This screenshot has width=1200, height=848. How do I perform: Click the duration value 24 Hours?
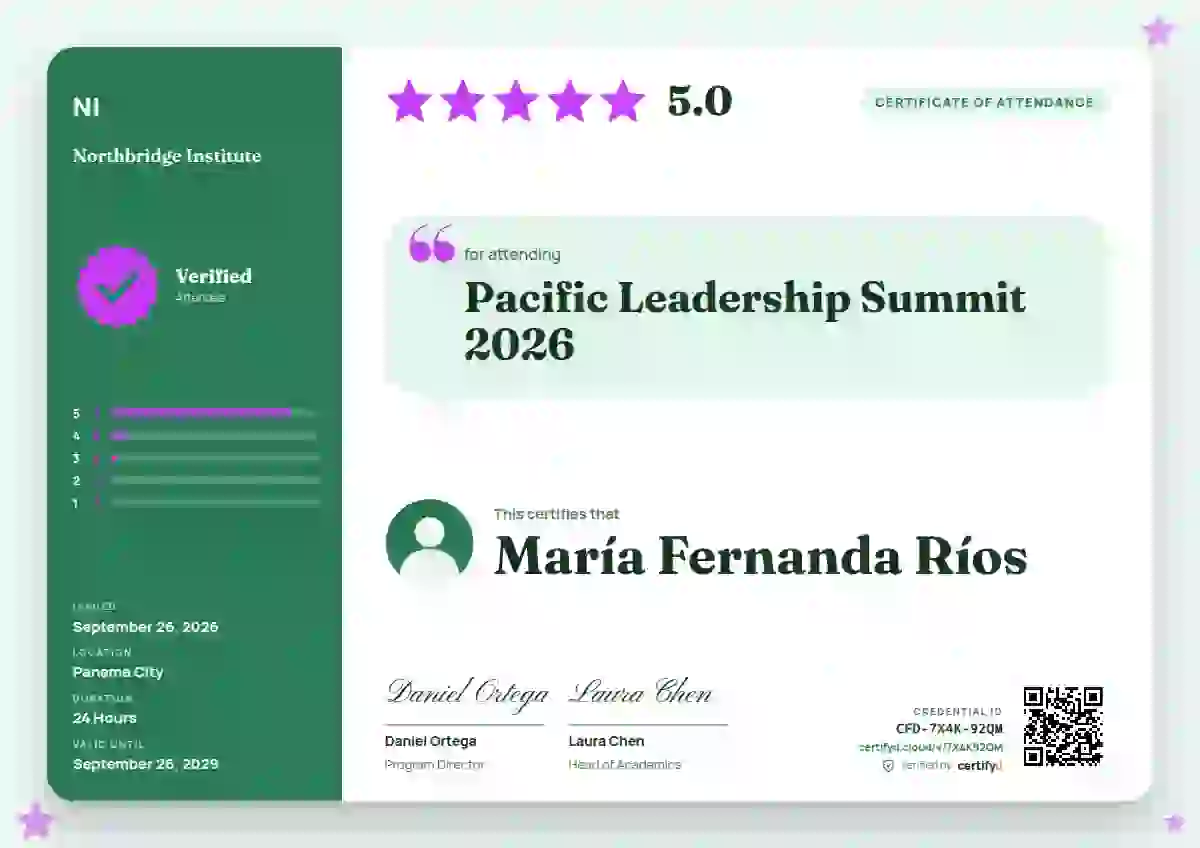pos(105,718)
